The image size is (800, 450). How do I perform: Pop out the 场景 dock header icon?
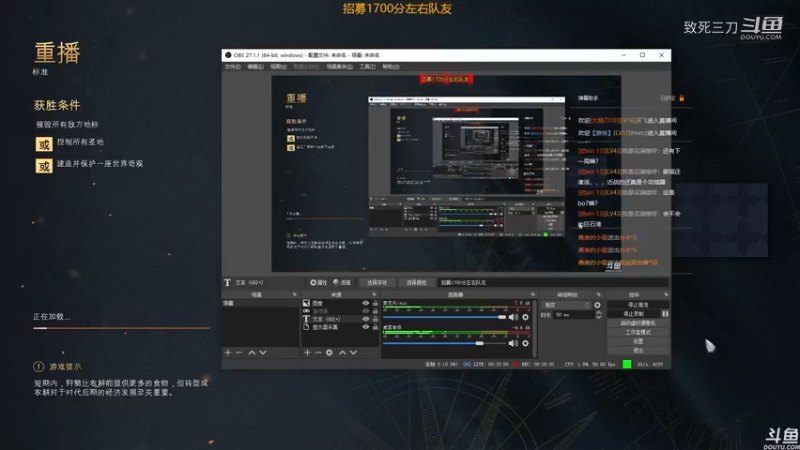294,294
